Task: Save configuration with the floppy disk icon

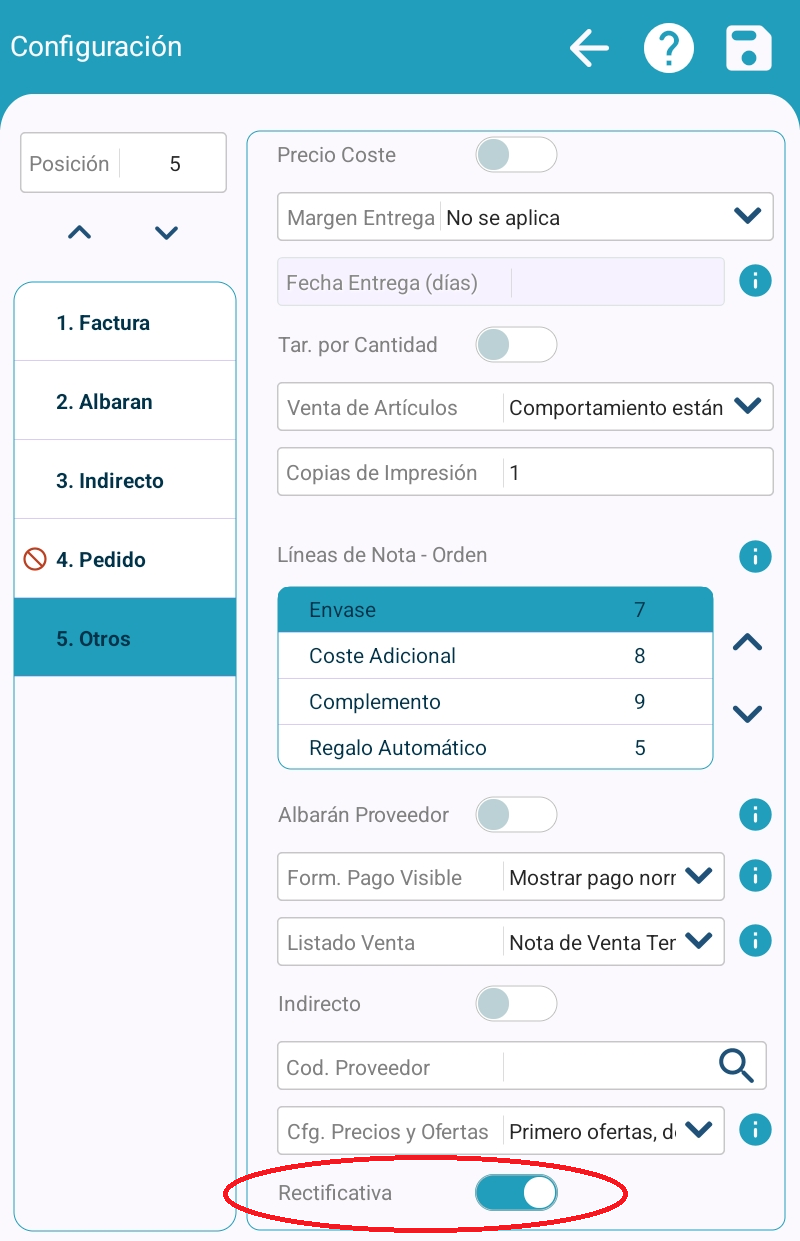Action: (748, 48)
